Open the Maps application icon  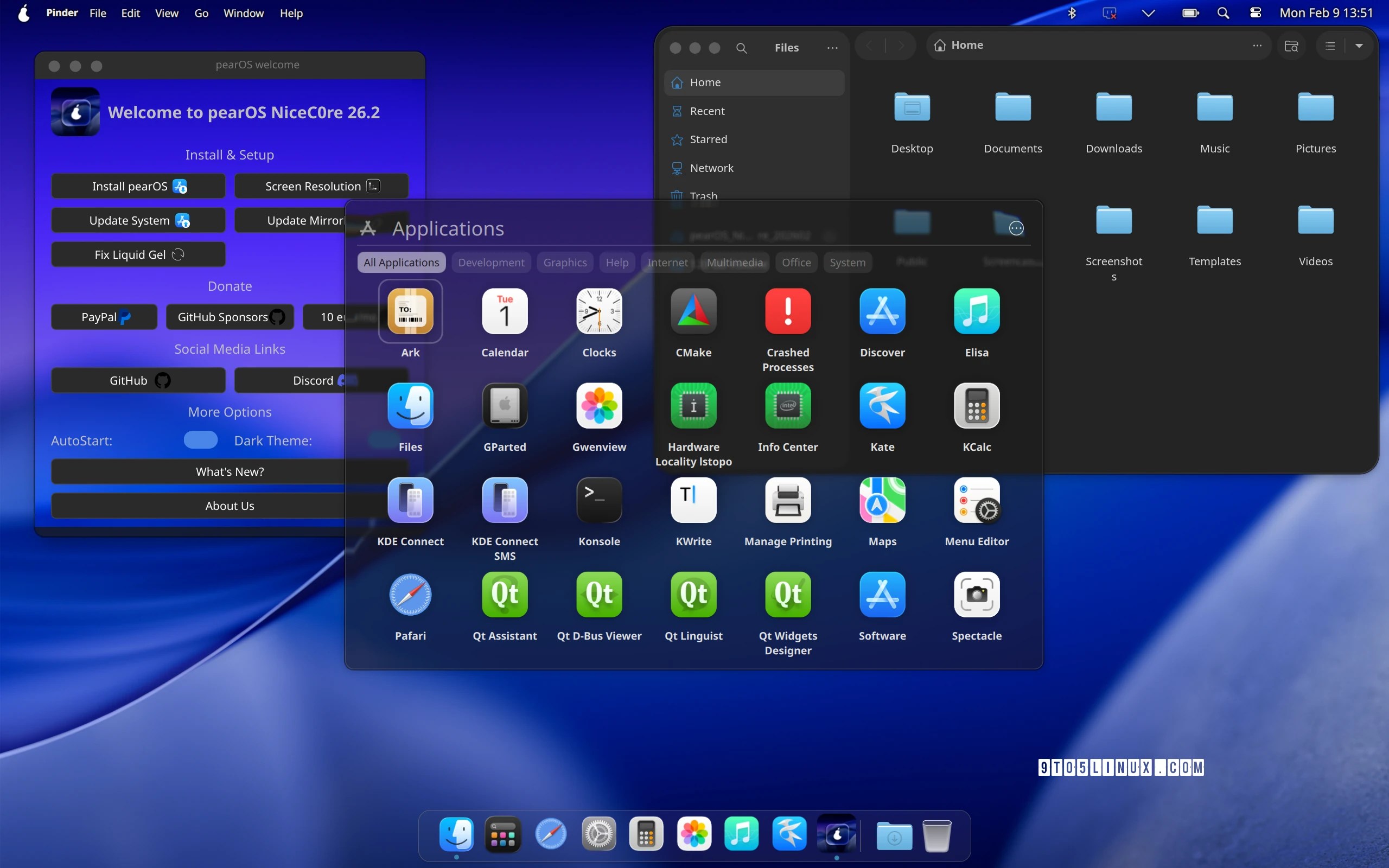pos(882,500)
